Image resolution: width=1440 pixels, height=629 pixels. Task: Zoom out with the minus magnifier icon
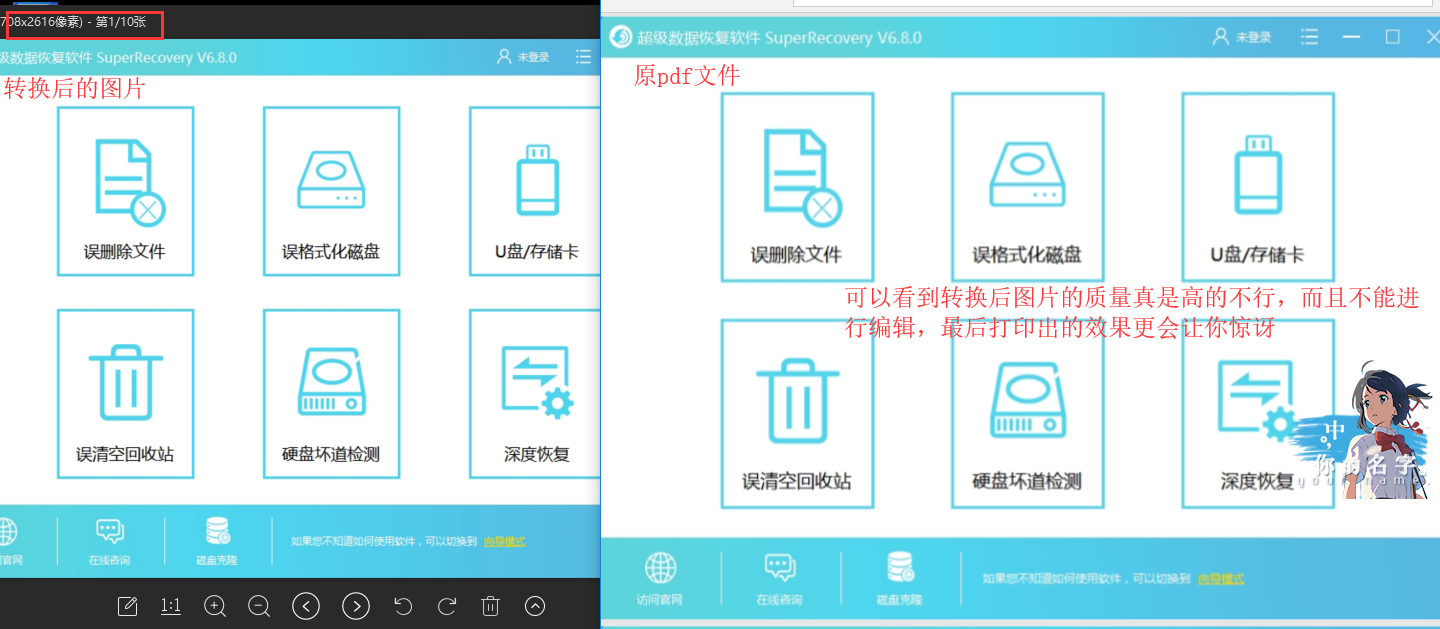tap(259, 606)
